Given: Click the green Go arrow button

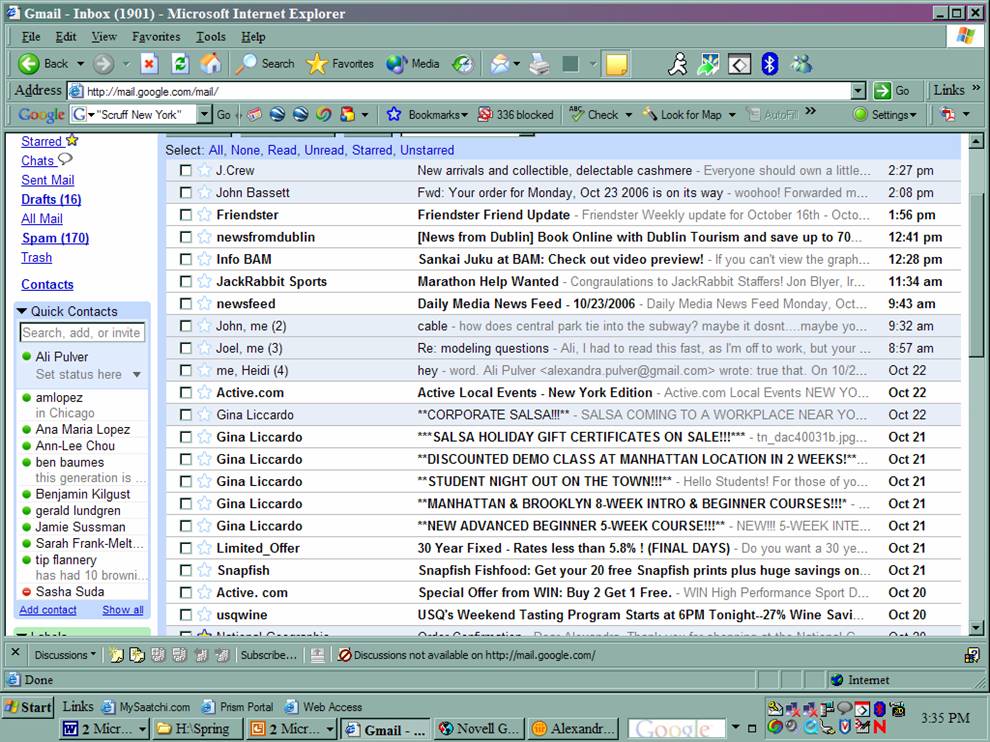Looking at the screenshot, I should pyautogui.click(x=882, y=91).
